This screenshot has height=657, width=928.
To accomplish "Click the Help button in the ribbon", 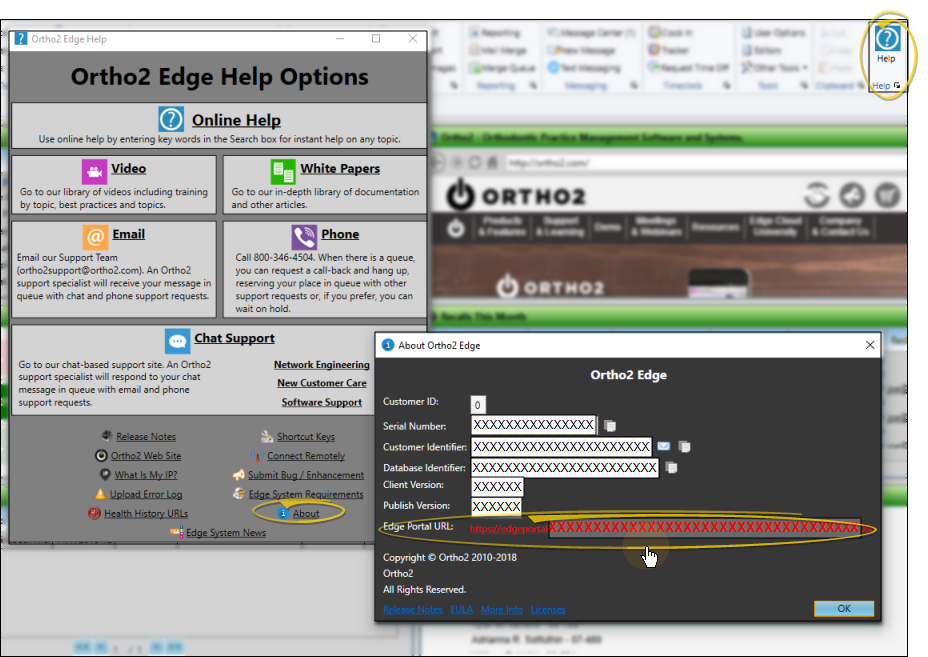I will 886,44.
